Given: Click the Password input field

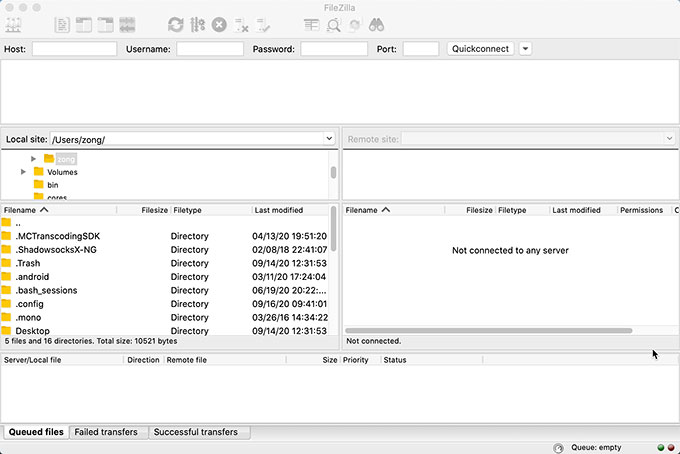Looking at the screenshot, I should (334, 49).
